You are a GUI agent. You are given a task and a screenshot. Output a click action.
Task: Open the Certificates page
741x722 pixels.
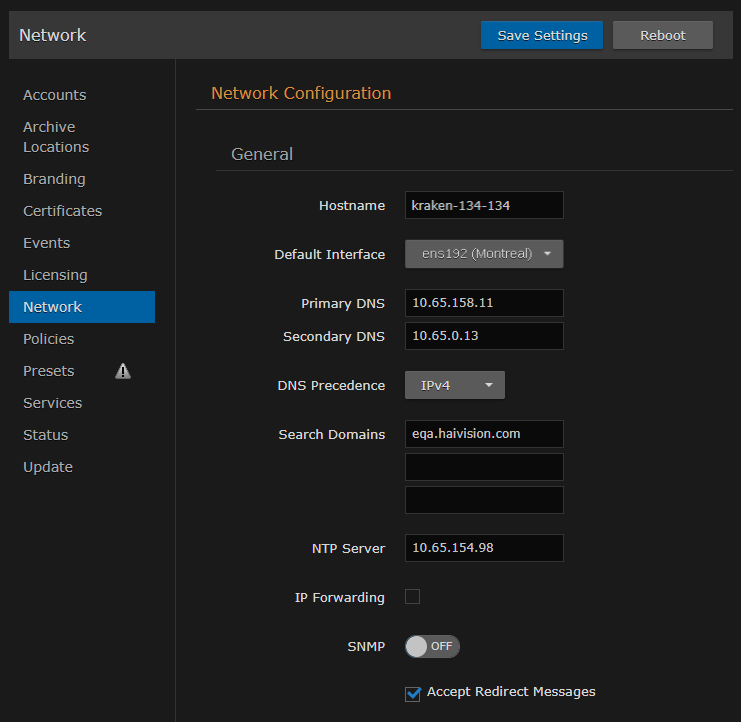click(62, 211)
